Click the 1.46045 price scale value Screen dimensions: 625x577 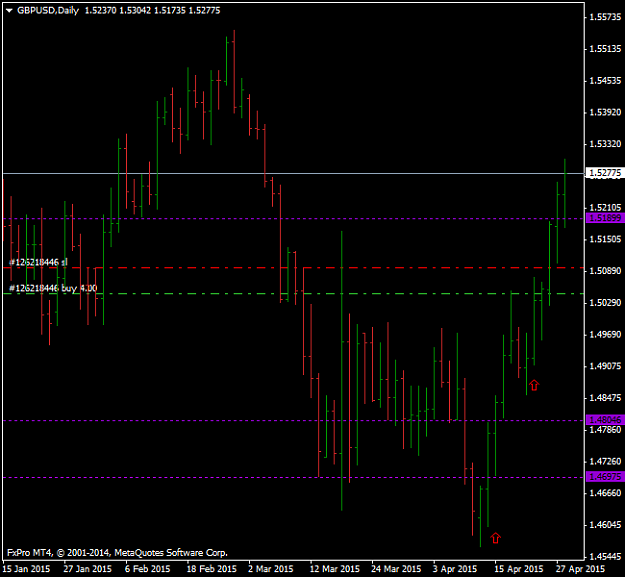605,525
